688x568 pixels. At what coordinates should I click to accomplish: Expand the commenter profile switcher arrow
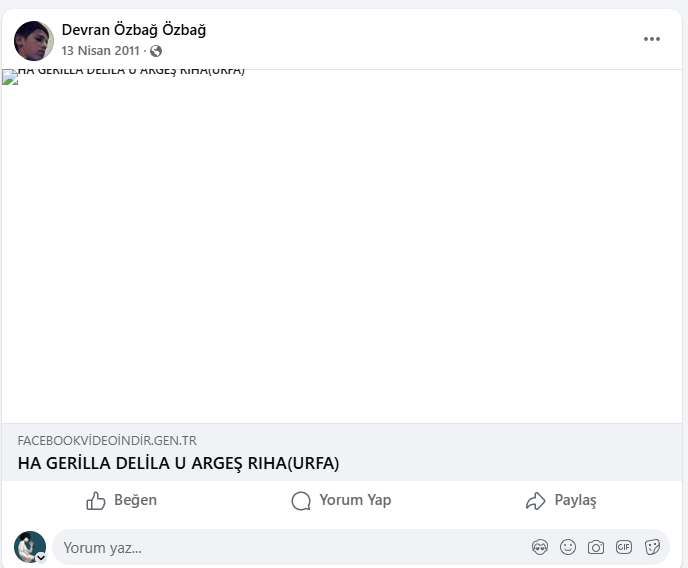pos(41,558)
